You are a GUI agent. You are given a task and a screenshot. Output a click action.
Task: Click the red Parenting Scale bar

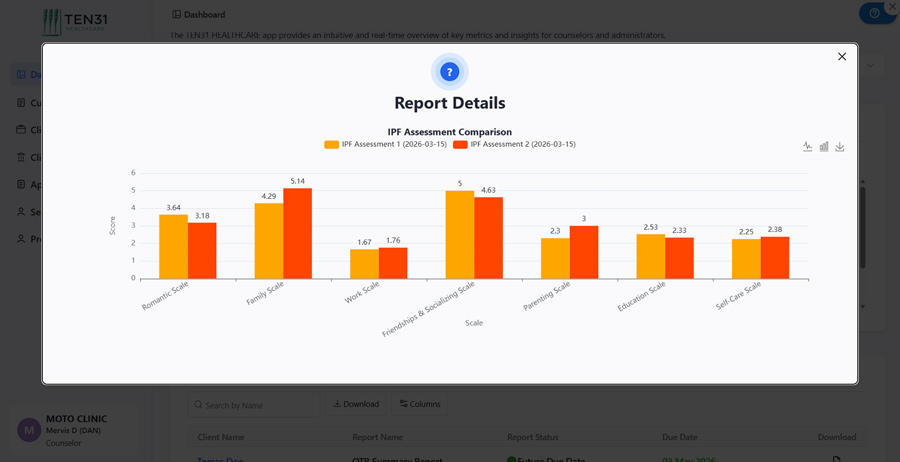point(584,252)
